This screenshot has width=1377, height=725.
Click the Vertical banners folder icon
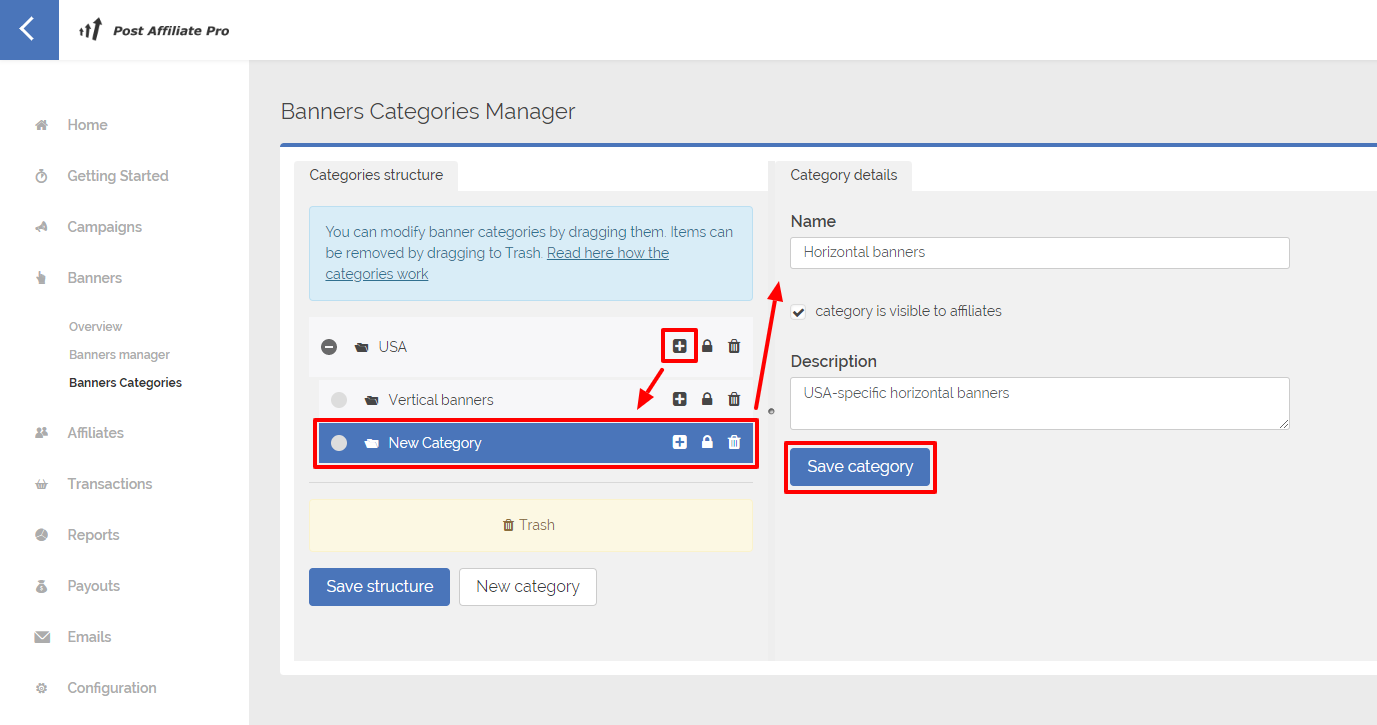pos(372,400)
